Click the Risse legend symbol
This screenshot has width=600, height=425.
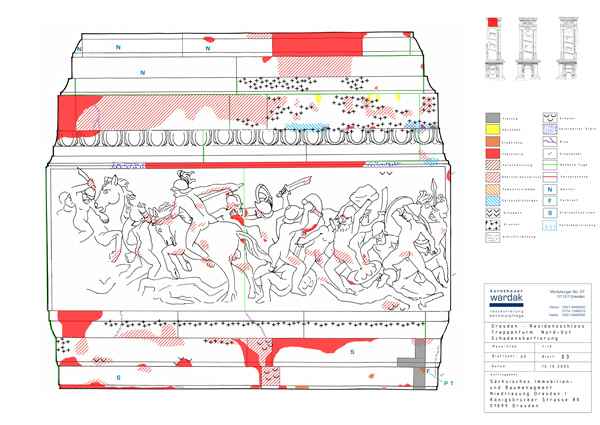pos(550,142)
